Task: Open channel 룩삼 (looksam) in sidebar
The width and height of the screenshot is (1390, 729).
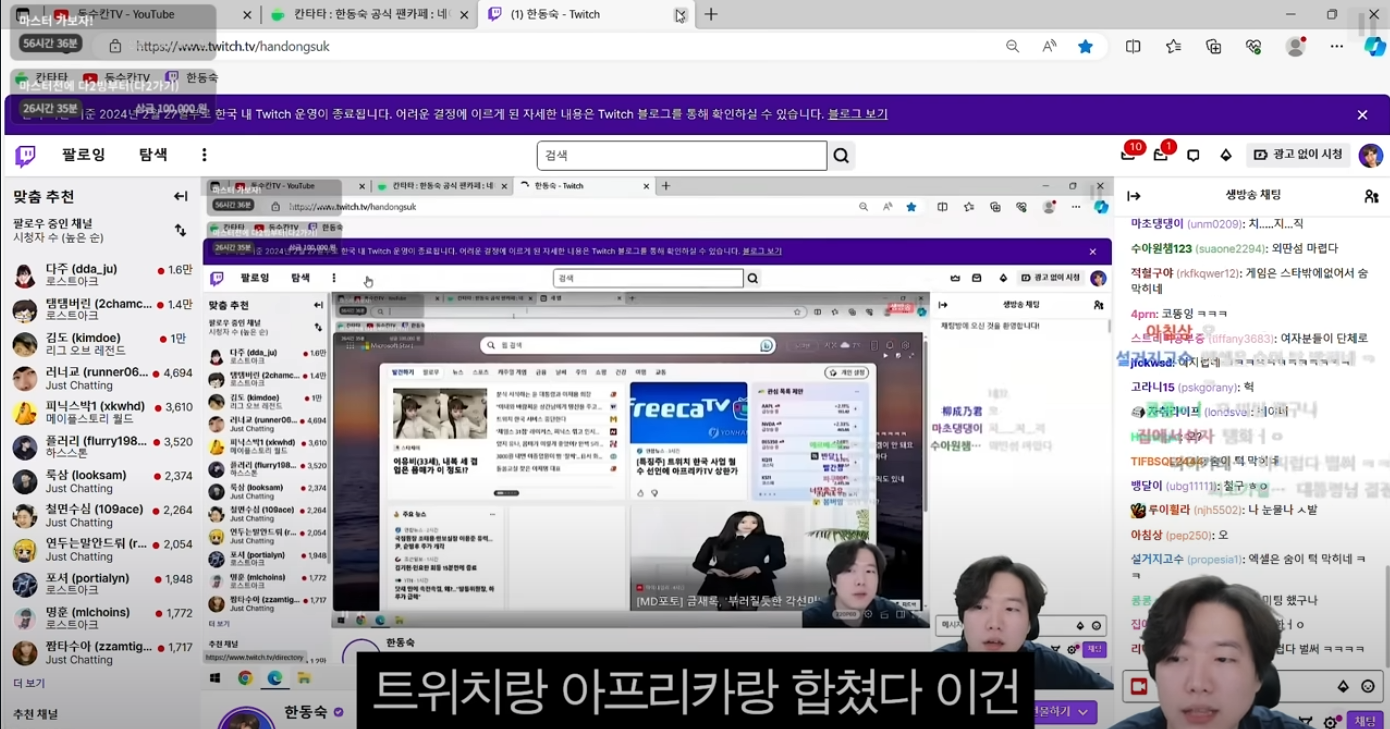Action: coord(100,481)
